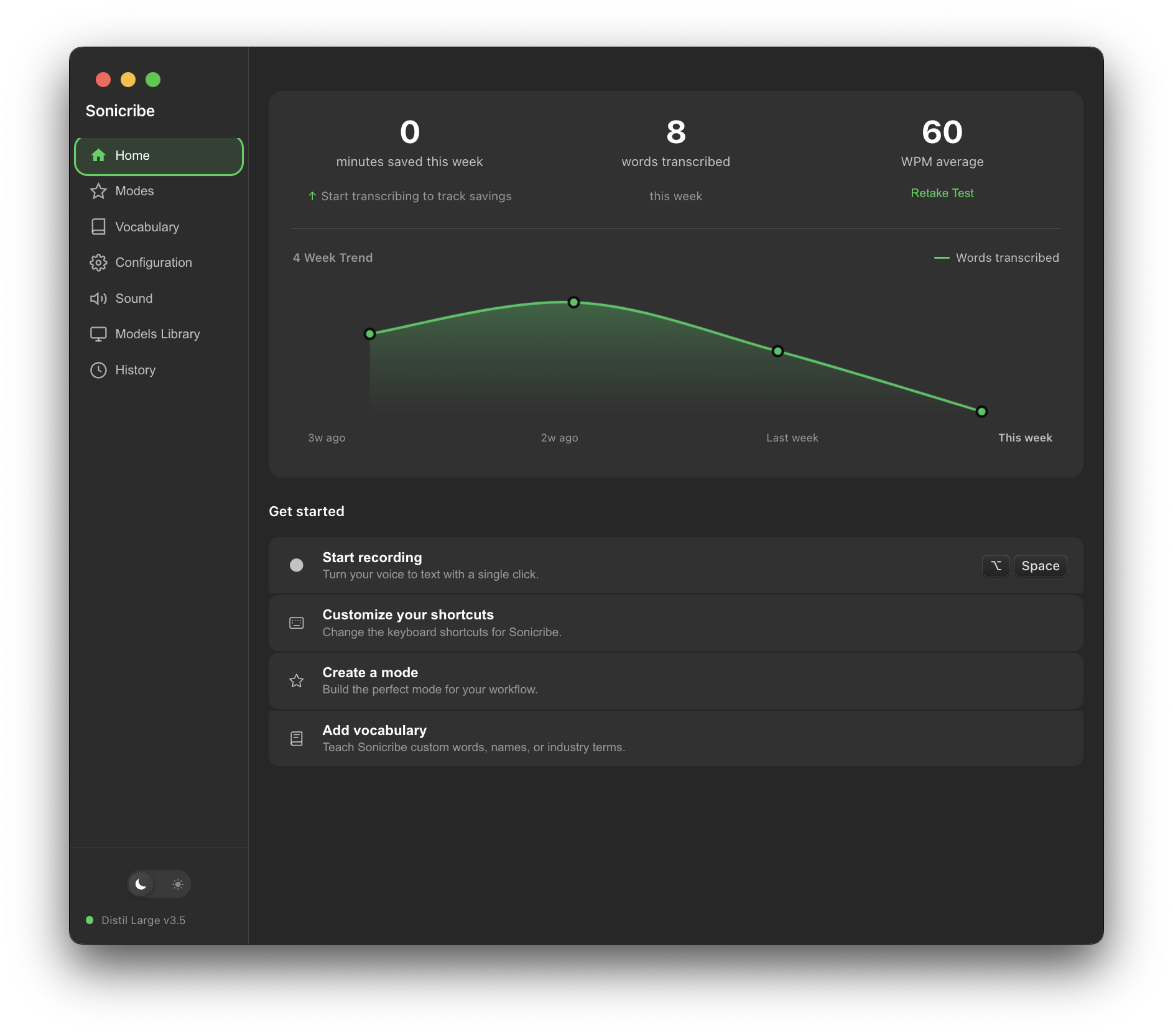The height and width of the screenshot is (1036, 1173).
Task: Click the 'This week' axis label
Action: point(1025,438)
